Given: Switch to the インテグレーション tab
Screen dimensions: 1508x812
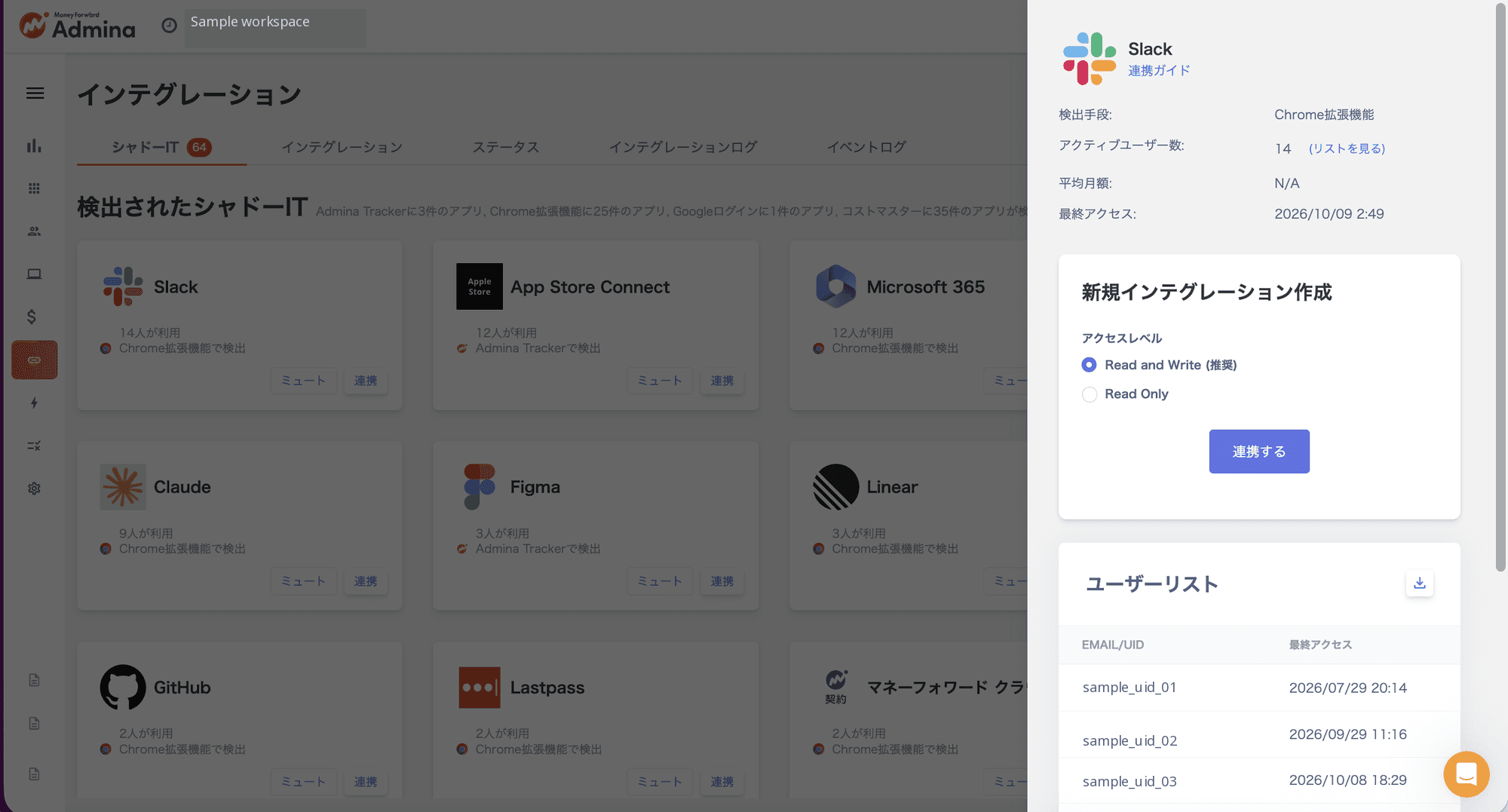Looking at the screenshot, I should coord(342,147).
